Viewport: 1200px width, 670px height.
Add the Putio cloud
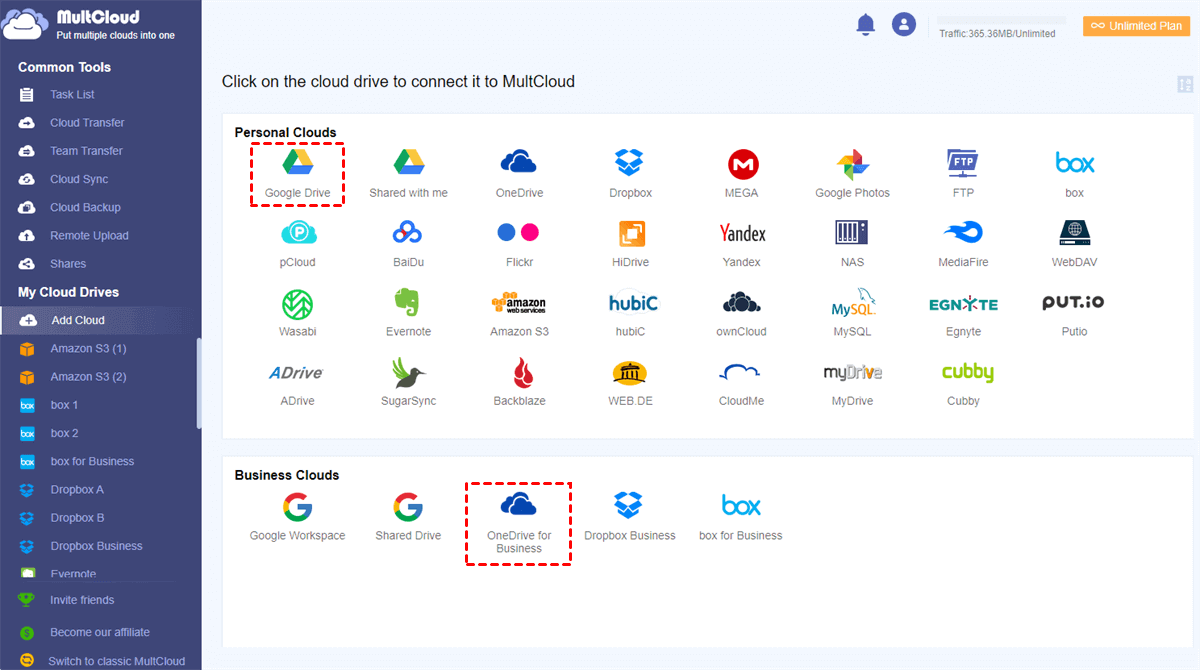1074,312
